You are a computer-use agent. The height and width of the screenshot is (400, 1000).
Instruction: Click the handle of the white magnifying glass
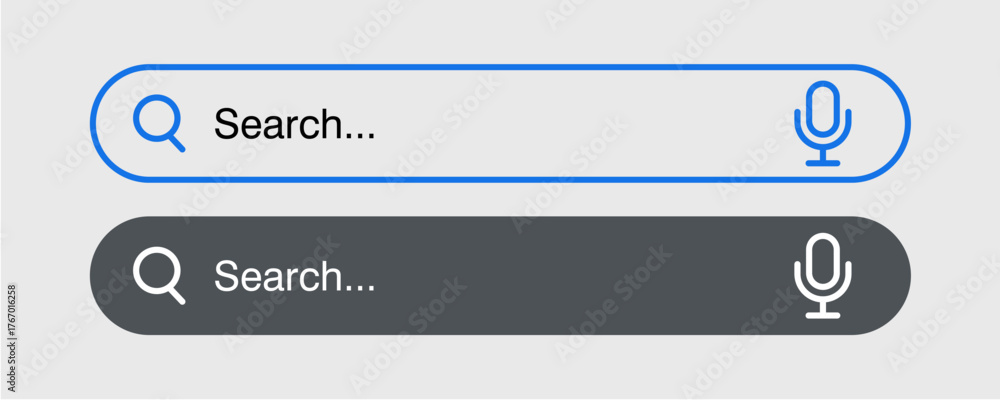click(177, 296)
